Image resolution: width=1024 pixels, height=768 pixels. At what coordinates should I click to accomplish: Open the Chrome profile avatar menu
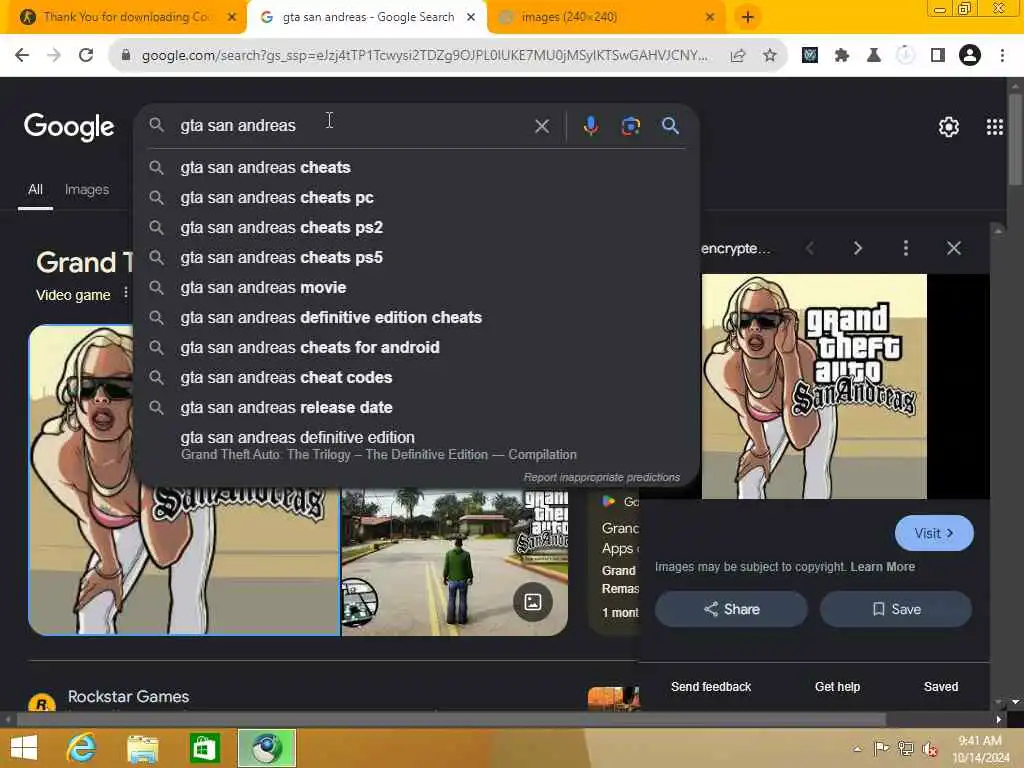970,56
